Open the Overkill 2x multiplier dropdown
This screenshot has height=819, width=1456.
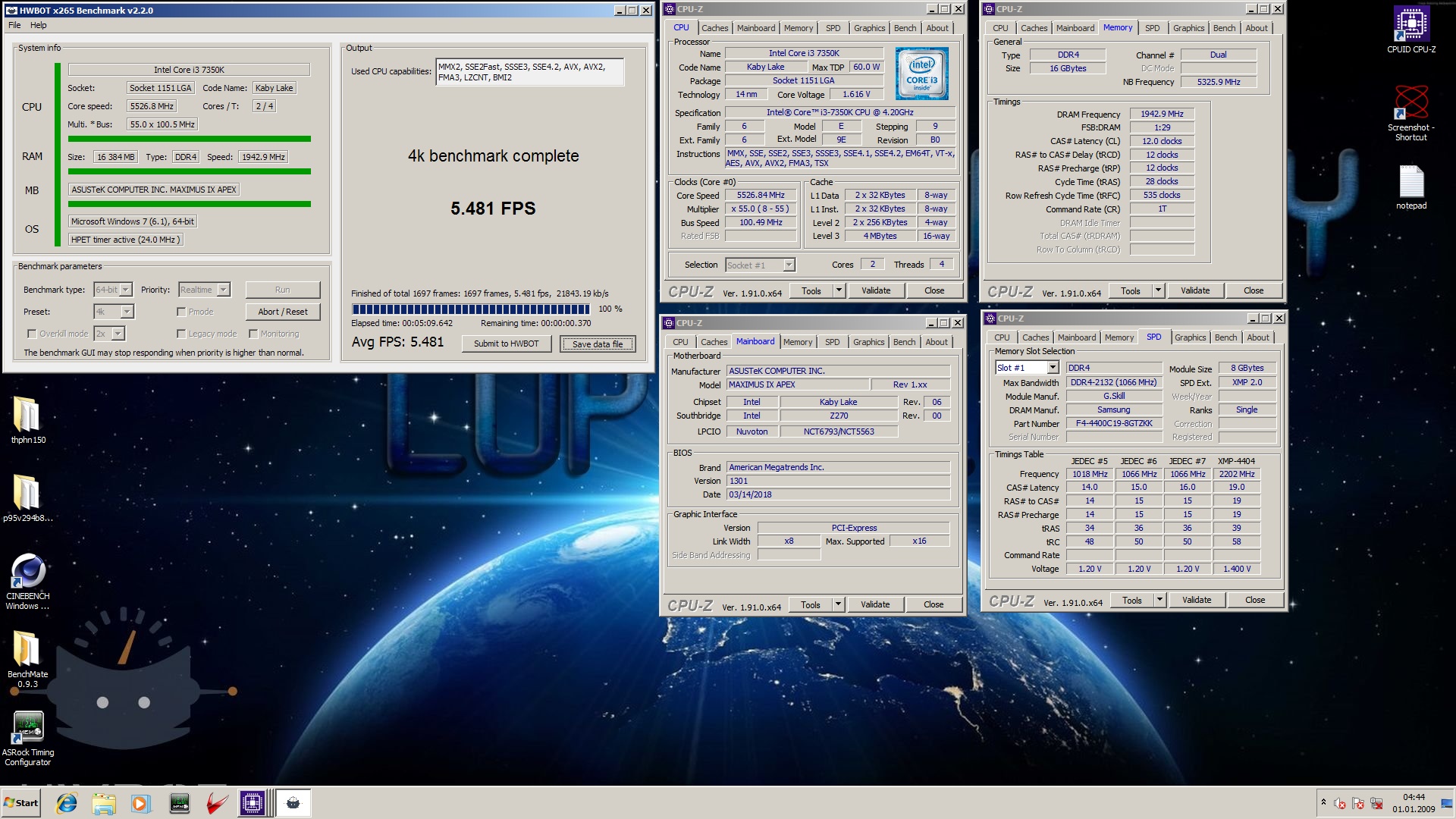coord(108,334)
